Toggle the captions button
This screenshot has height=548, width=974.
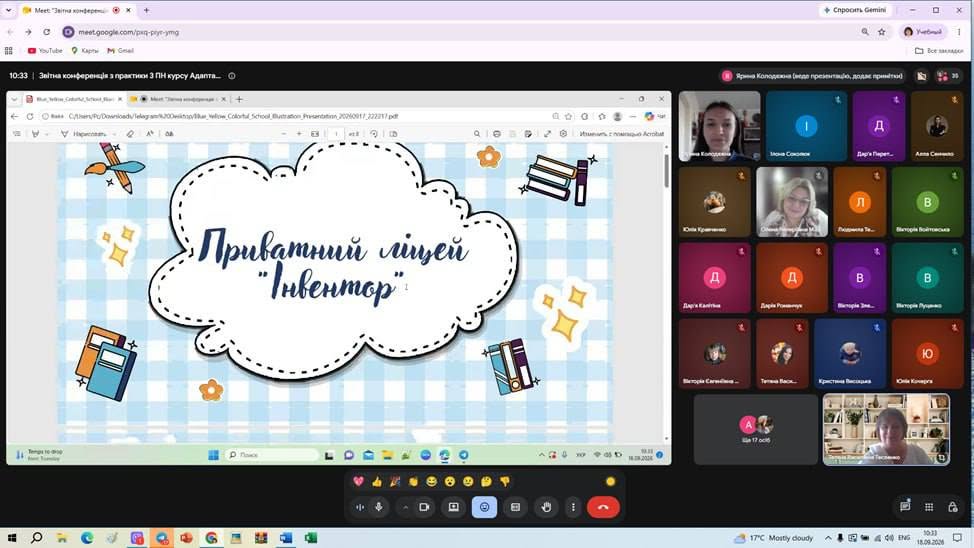[x=515, y=507]
